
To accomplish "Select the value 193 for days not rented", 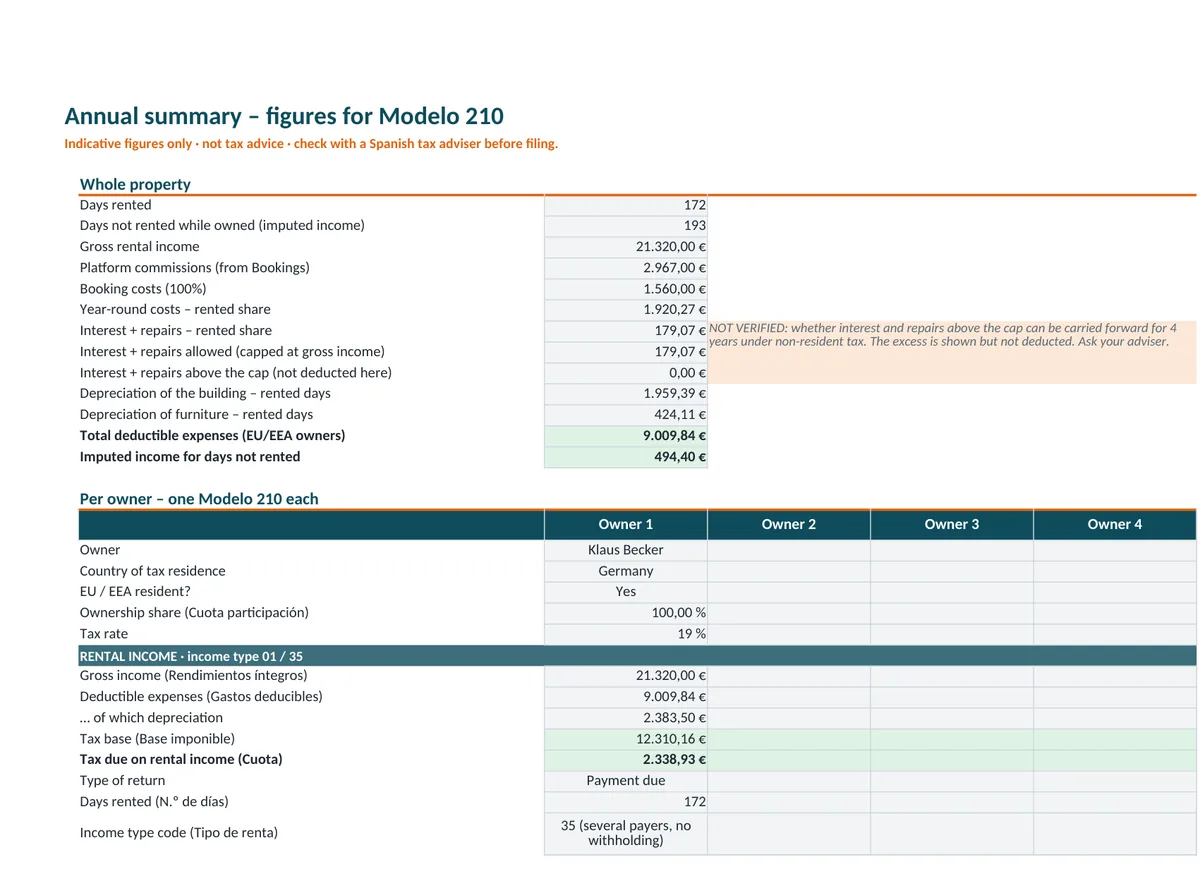I will tap(626, 226).
